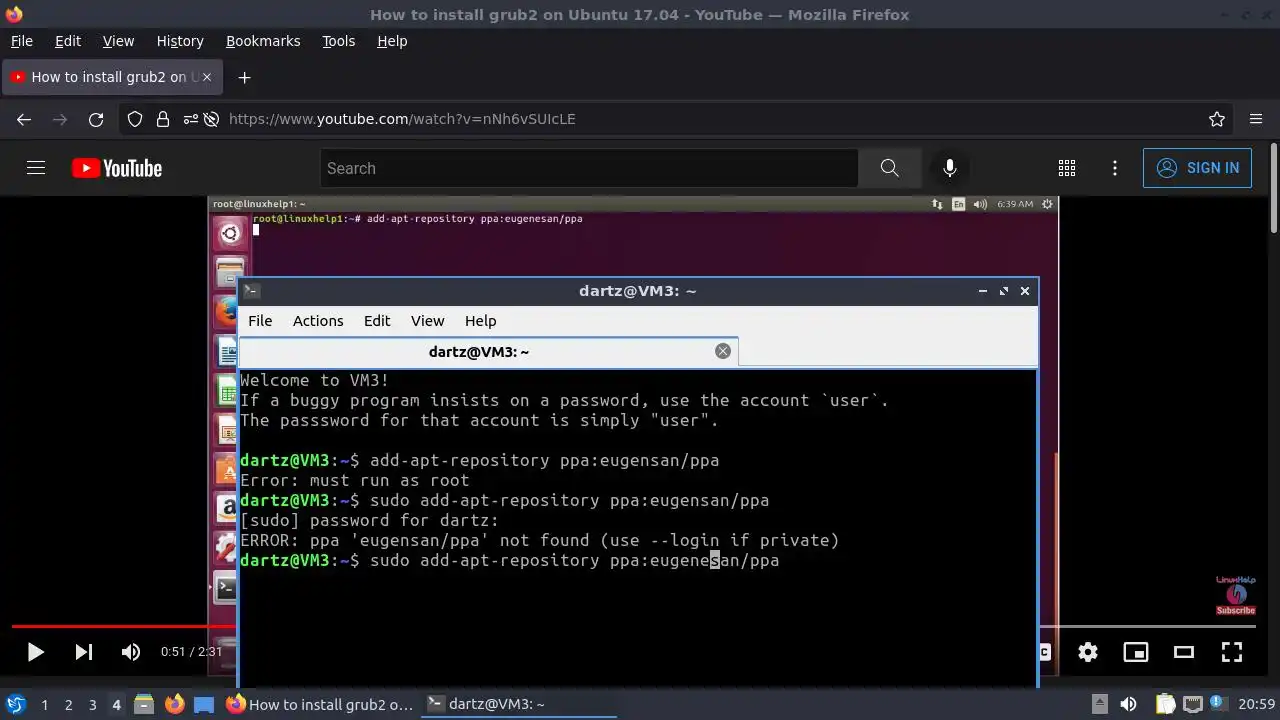The width and height of the screenshot is (1280, 720).
Task: Select the 'How to install grub2' browser tab
Action: pos(112,77)
